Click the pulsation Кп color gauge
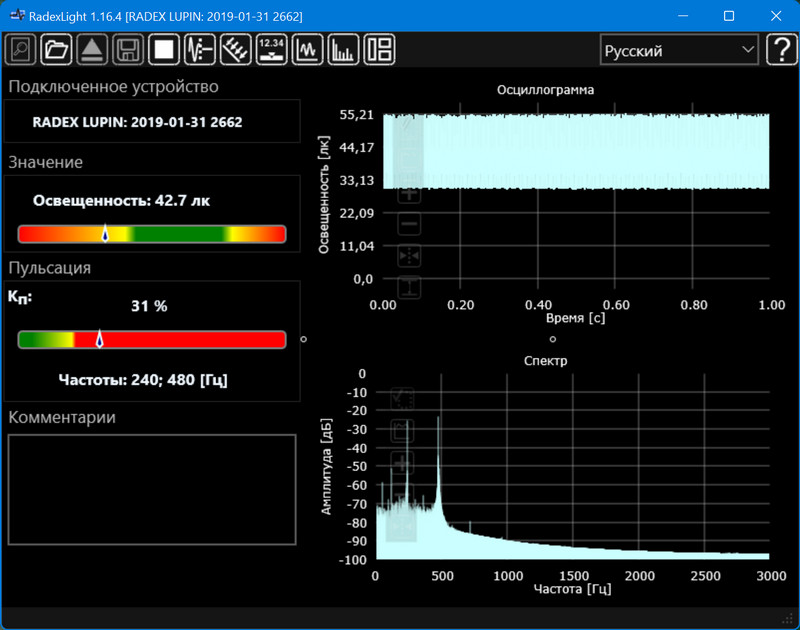Viewport: 800px width, 630px height. [x=152, y=340]
